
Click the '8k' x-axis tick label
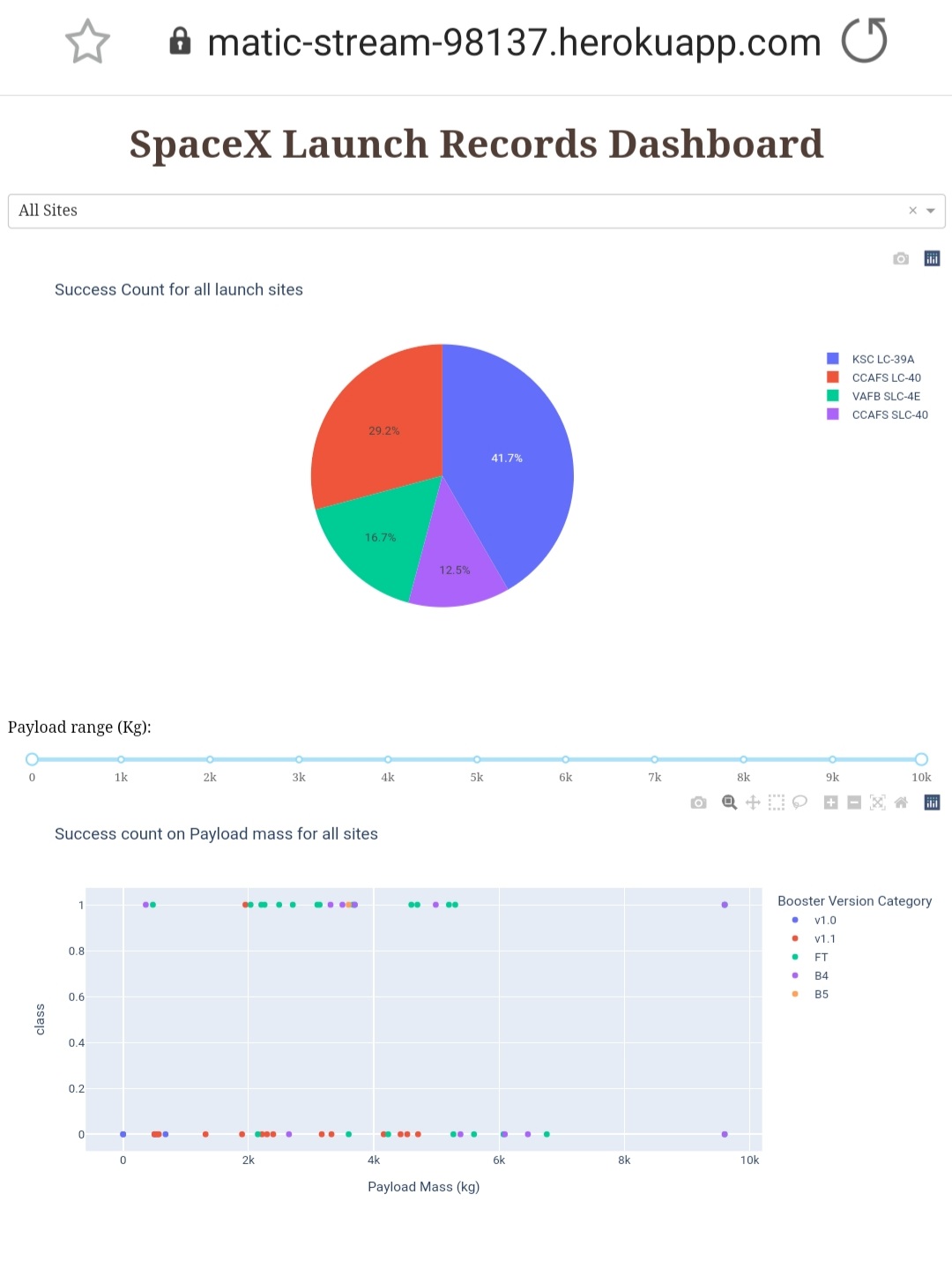(624, 1160)
